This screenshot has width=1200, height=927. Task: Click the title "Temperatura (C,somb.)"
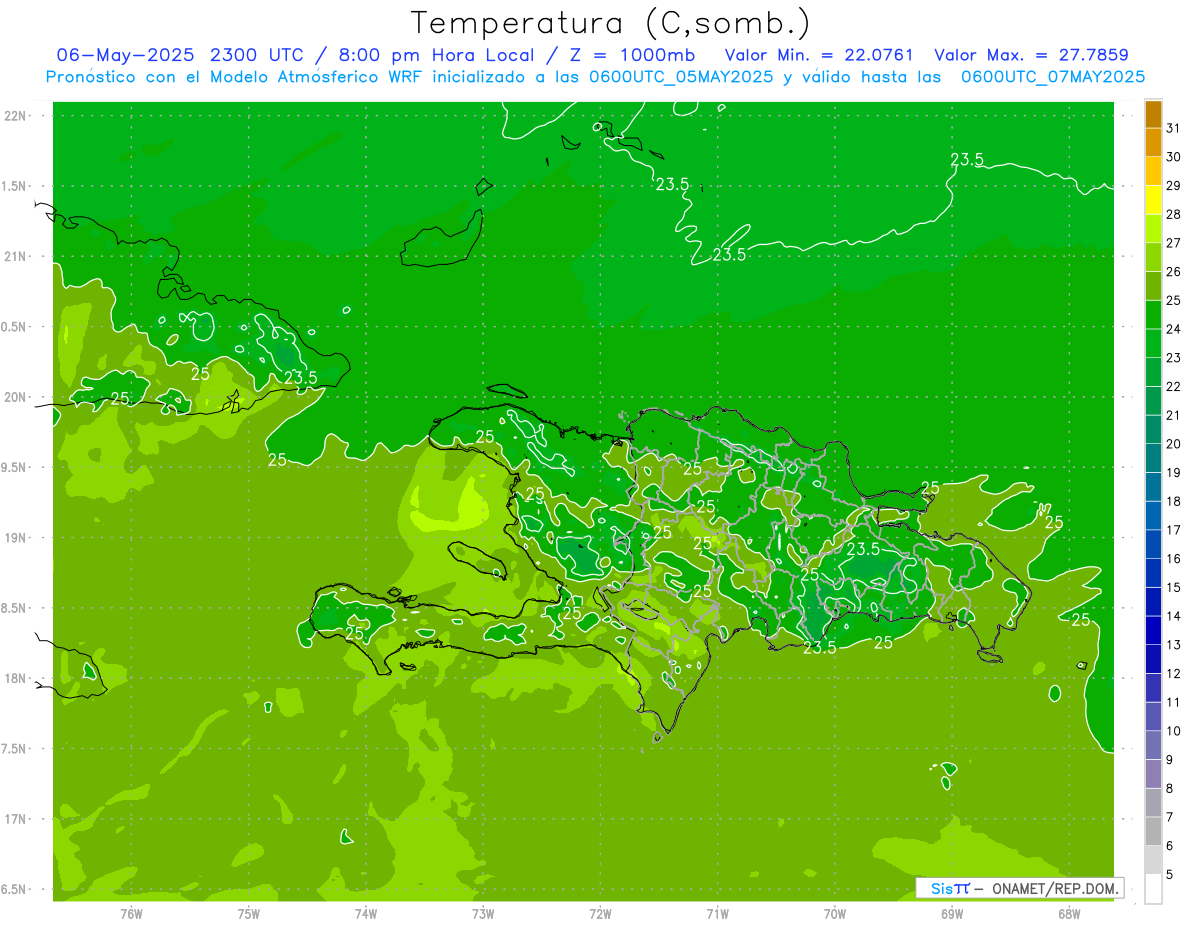610,23
